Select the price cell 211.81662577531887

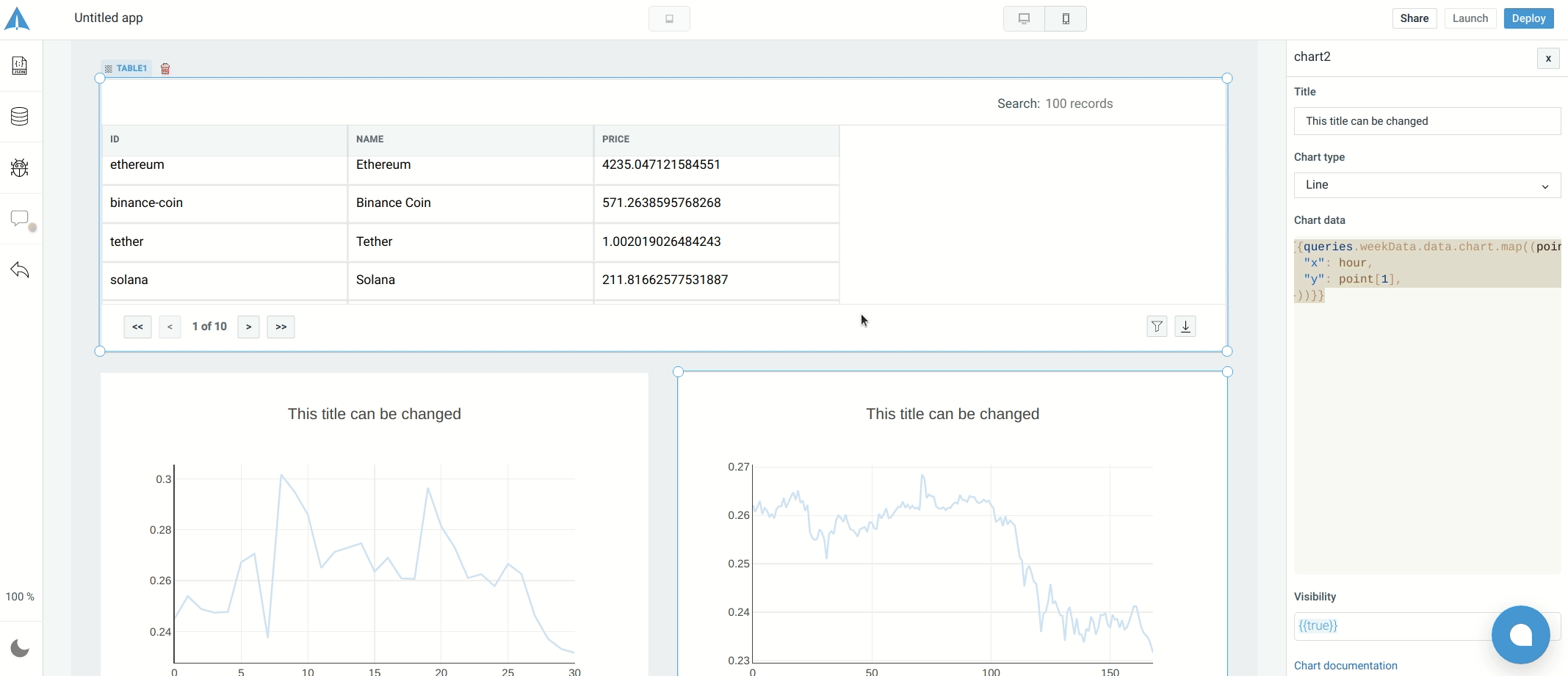point(716,280)
